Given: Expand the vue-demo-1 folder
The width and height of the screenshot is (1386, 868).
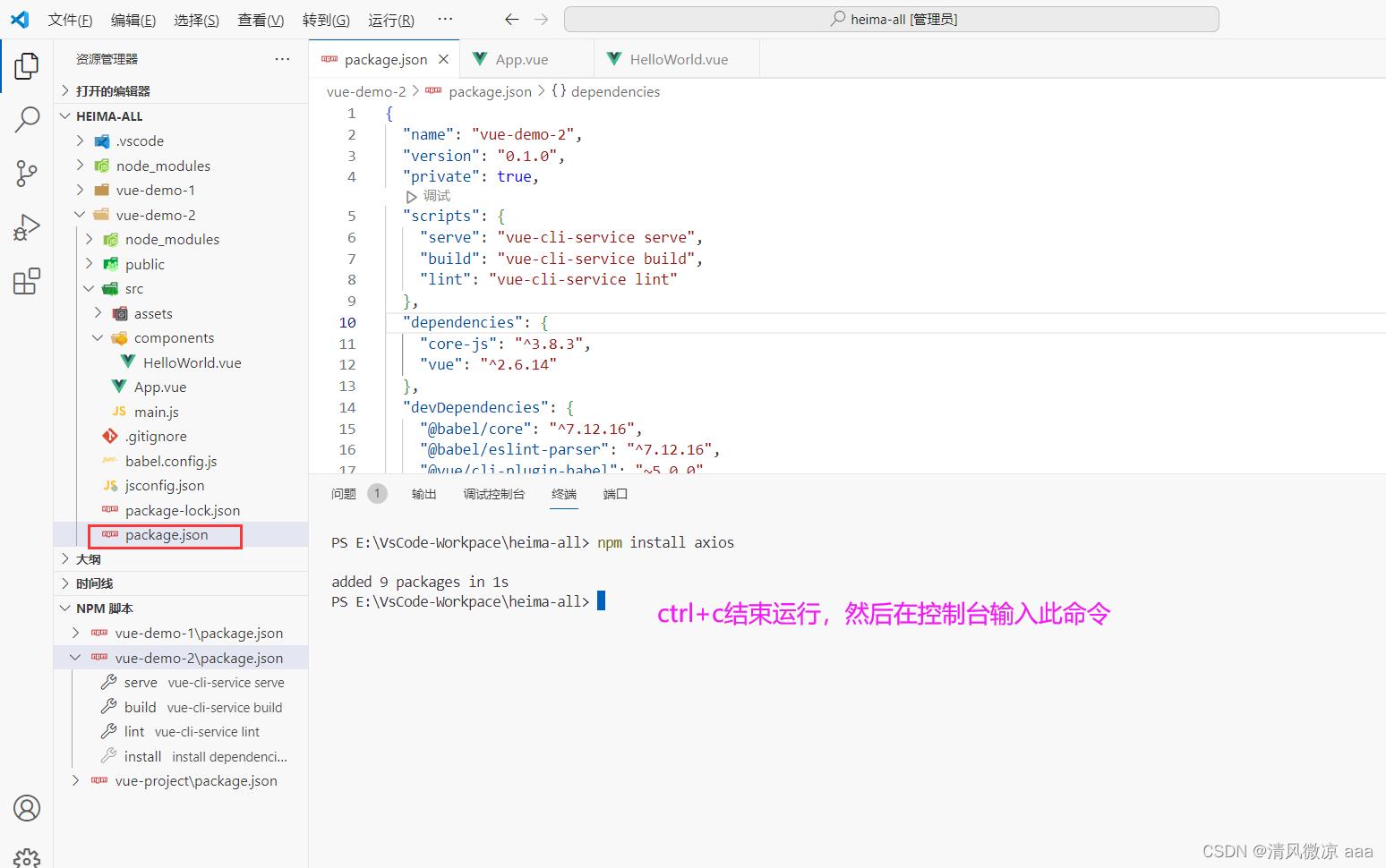Looking at the screenshot, I should pos(80,190).
